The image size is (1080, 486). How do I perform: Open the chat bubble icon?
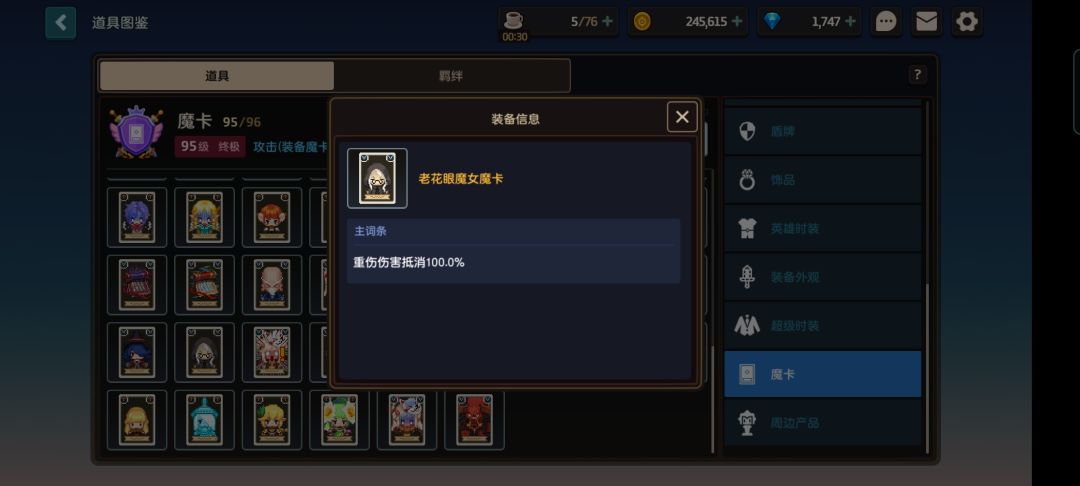(886, 22)
